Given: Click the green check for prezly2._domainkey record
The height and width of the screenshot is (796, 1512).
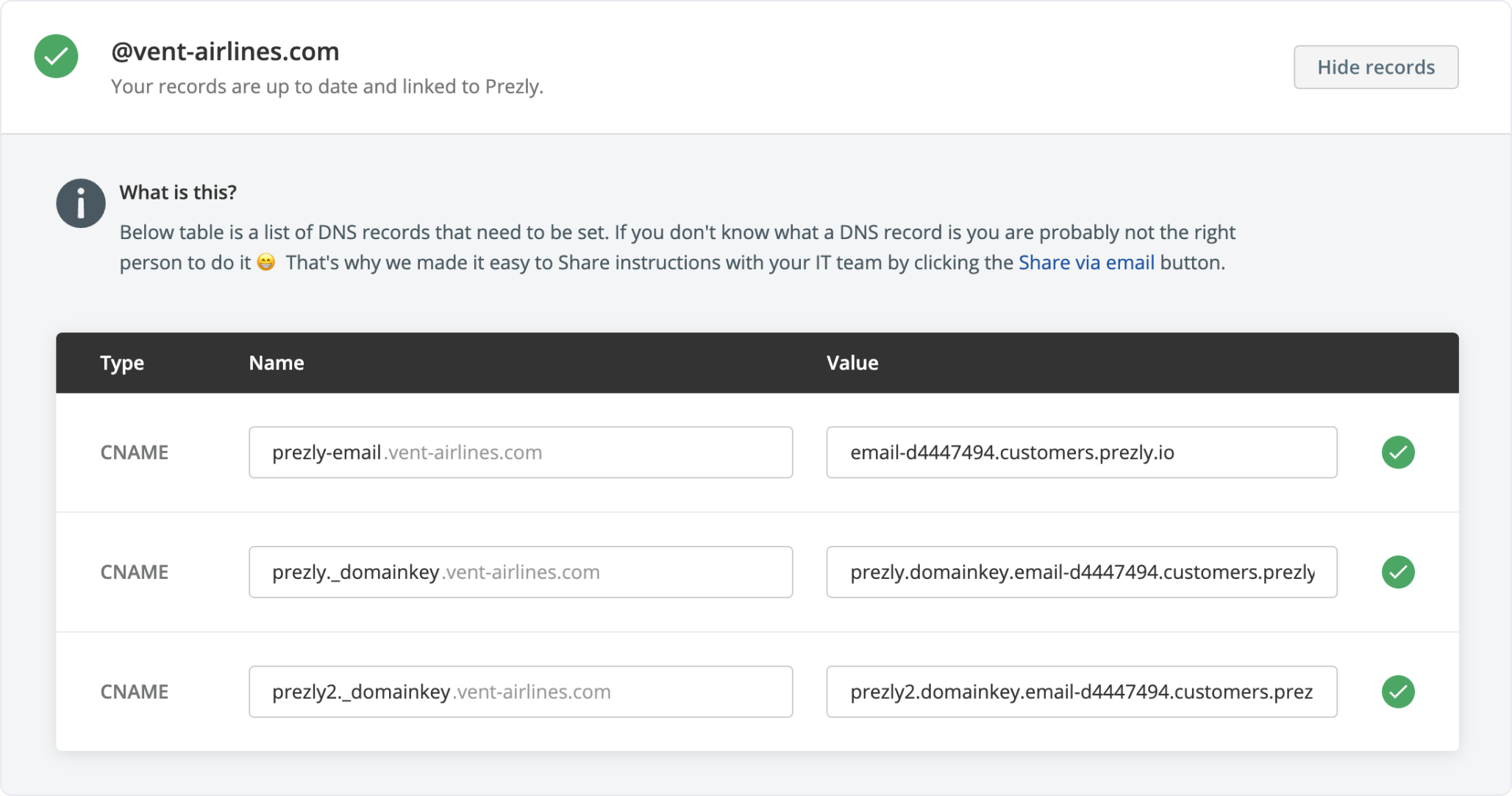Looking at the screenshot, I should 1398,692.
